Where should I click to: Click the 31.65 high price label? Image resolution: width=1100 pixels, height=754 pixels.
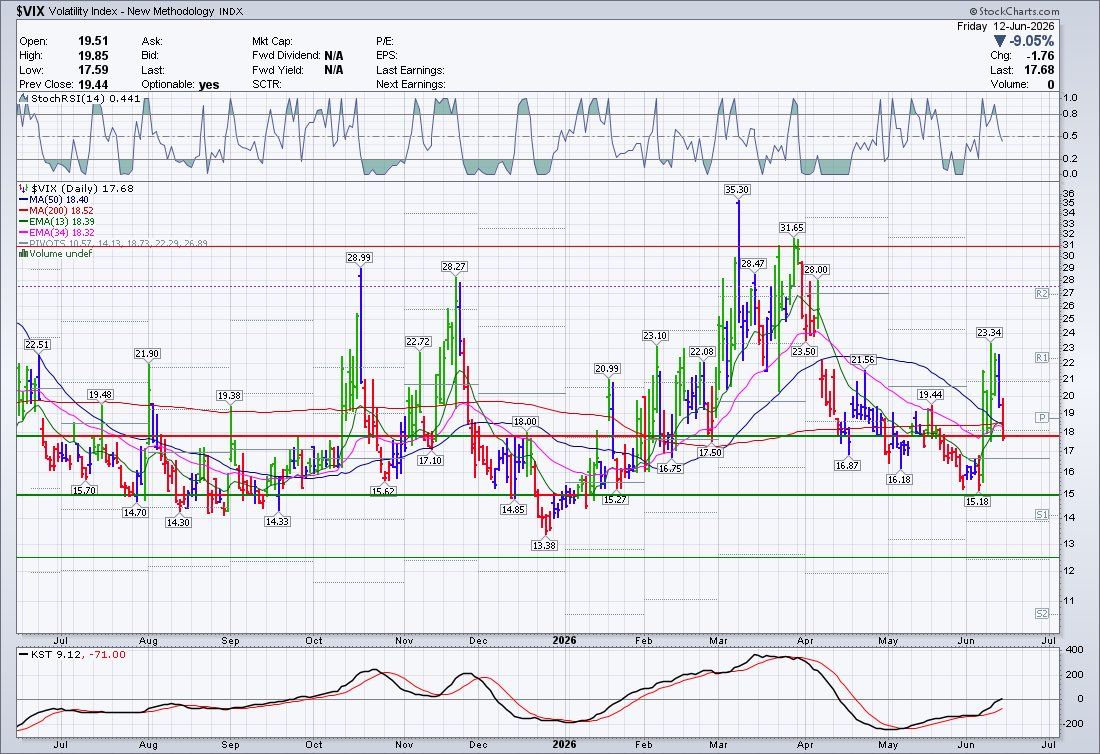pyautogui.click(x=792, y=227)
